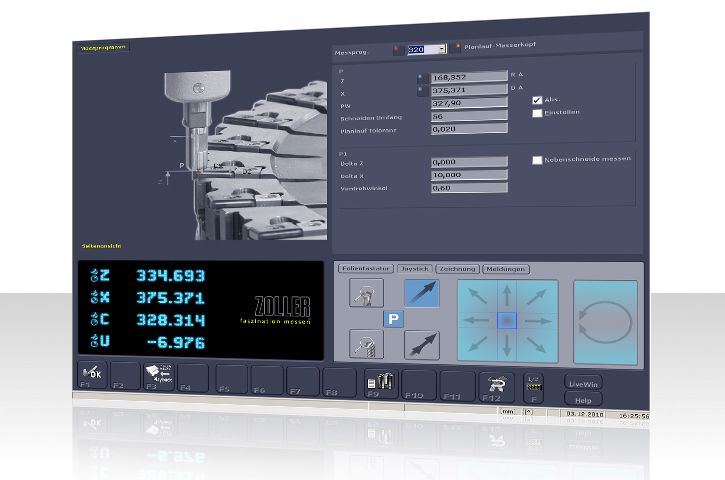Switch to the Folientastatur tab
The width and height of the screenshot is (725, 480).
pos(365,269)
